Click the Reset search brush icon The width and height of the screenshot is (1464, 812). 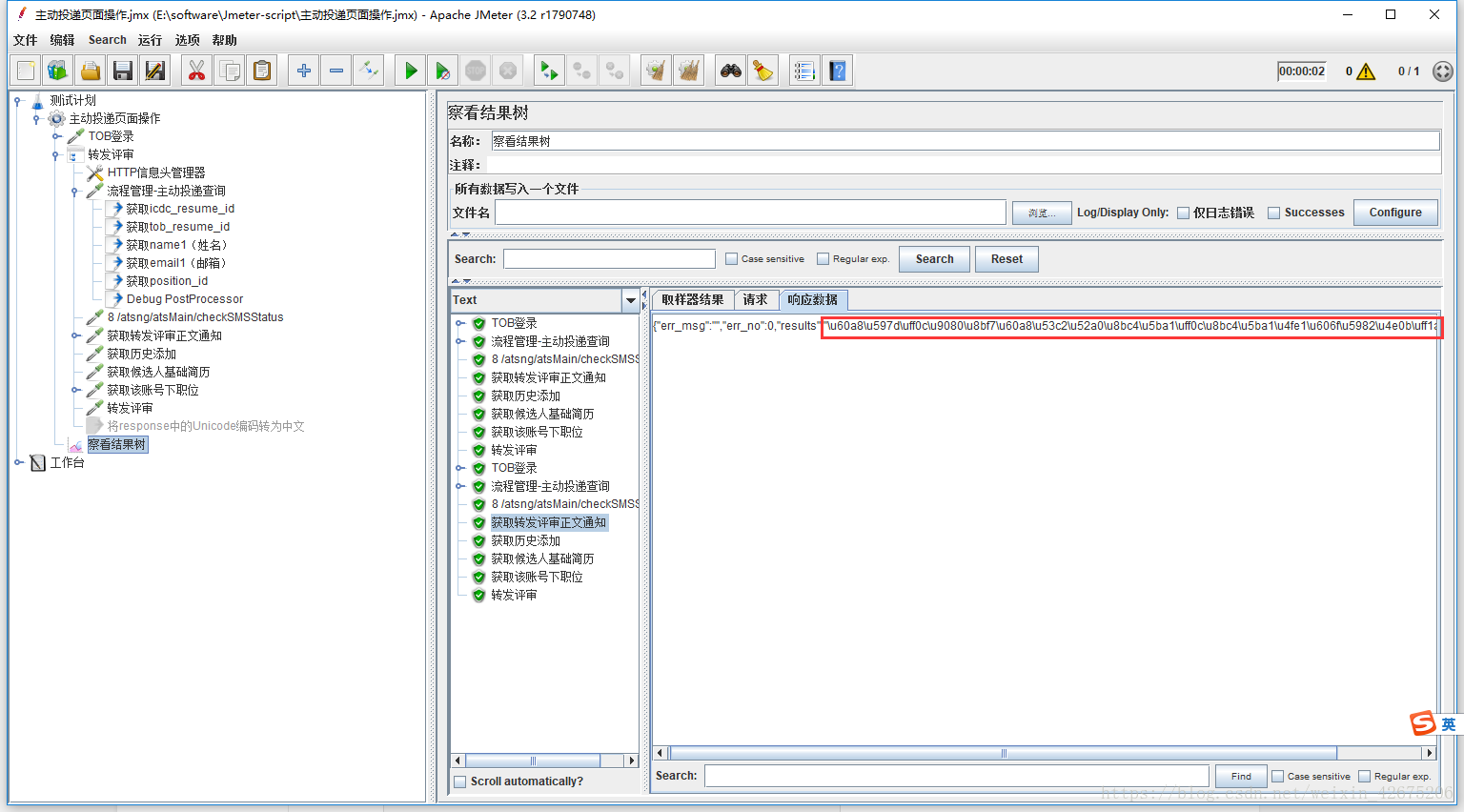click(x=763, y=71)
